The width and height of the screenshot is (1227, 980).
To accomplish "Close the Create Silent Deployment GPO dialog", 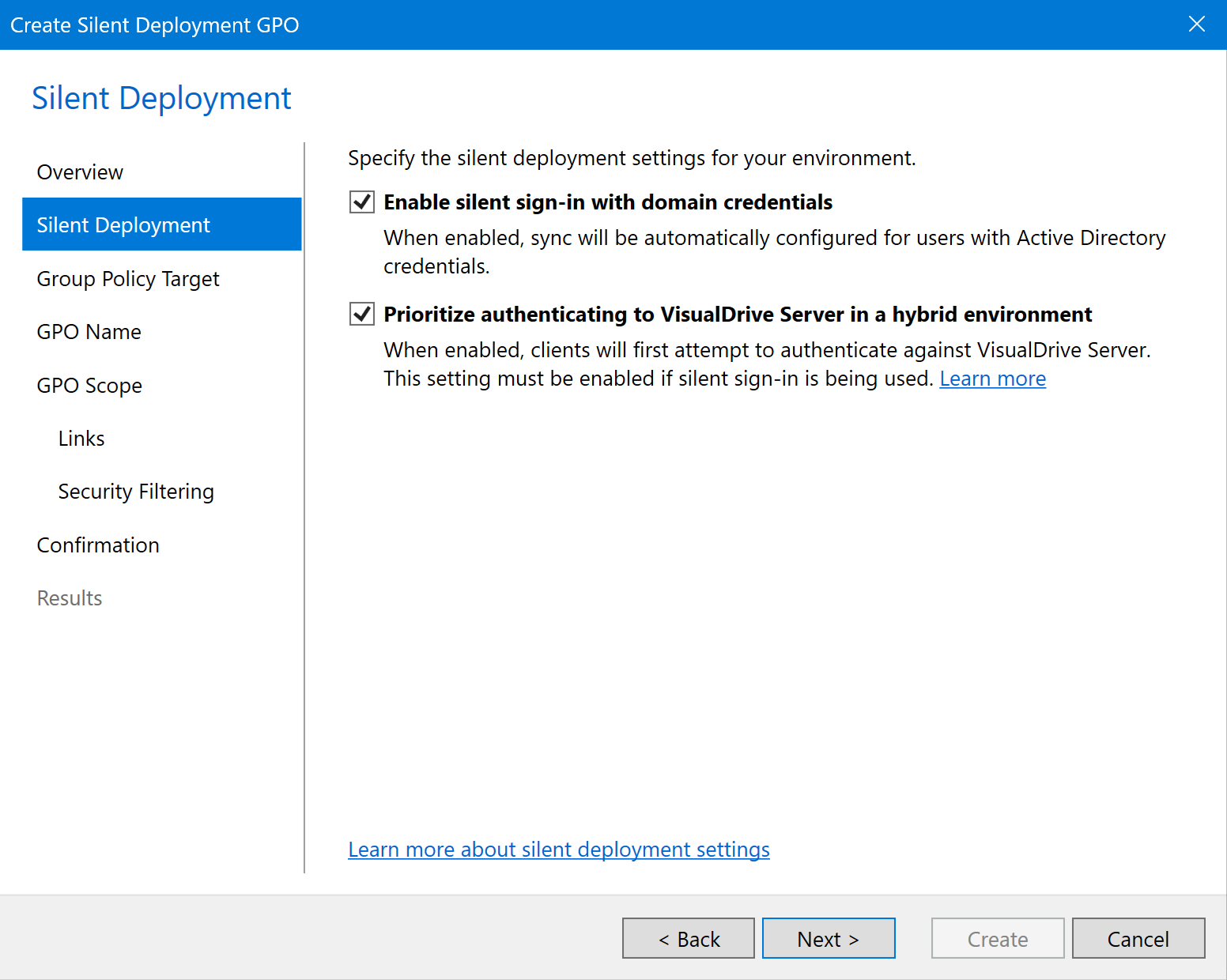I will pyautogui.click(x=1196, y=24).
